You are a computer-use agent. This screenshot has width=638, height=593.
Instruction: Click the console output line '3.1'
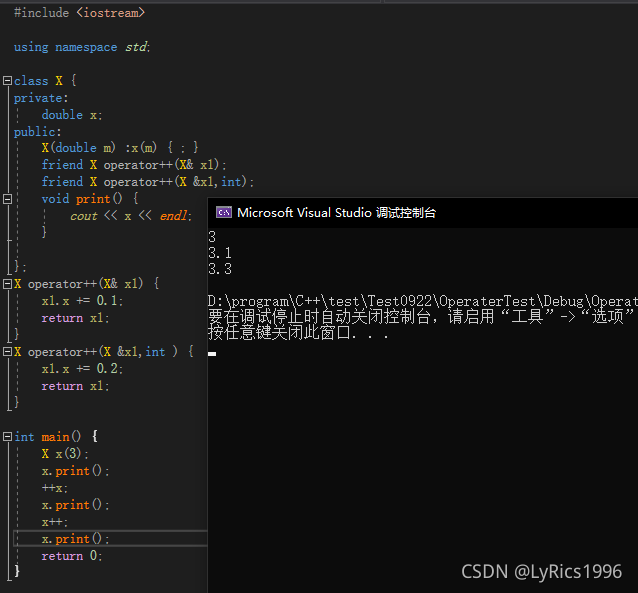pos(220,253)
